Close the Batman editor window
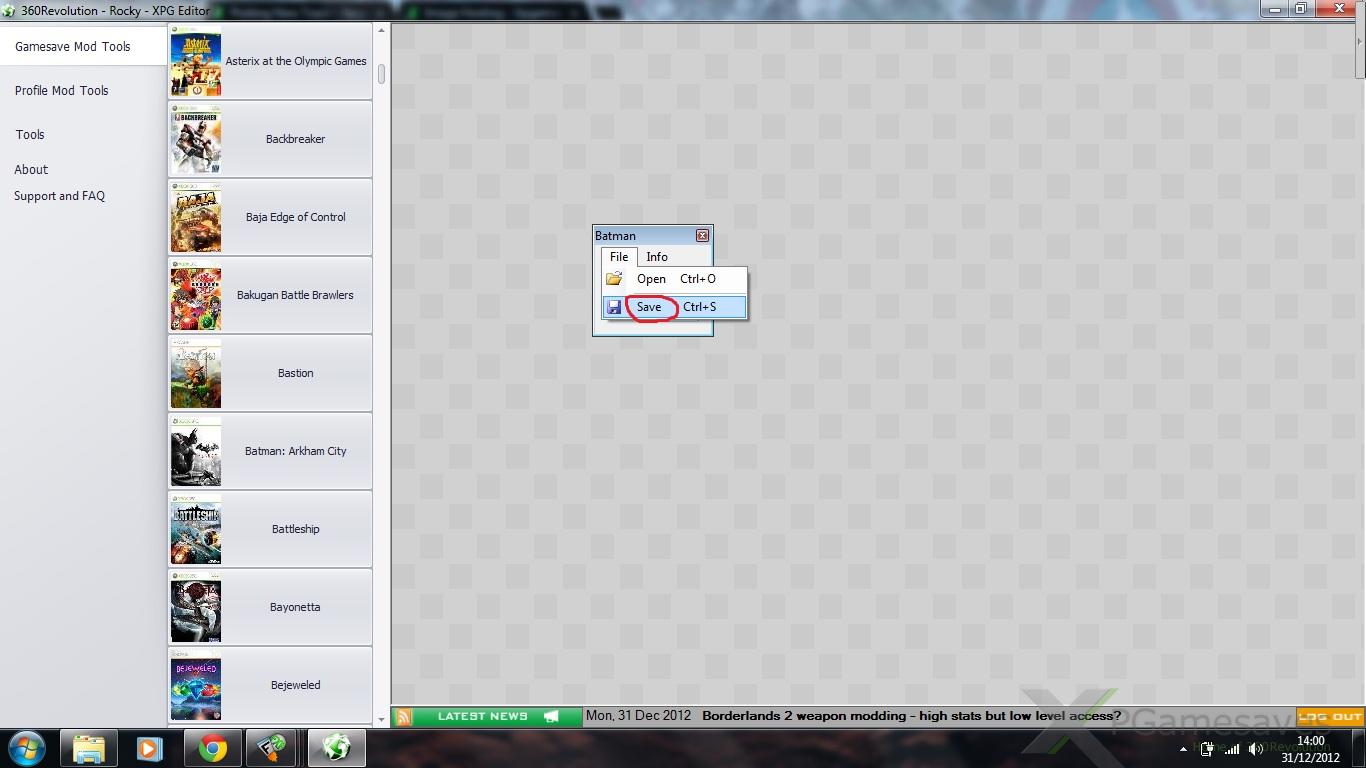The height and width of the screenshot is (768, 1366). click(702, 236)
